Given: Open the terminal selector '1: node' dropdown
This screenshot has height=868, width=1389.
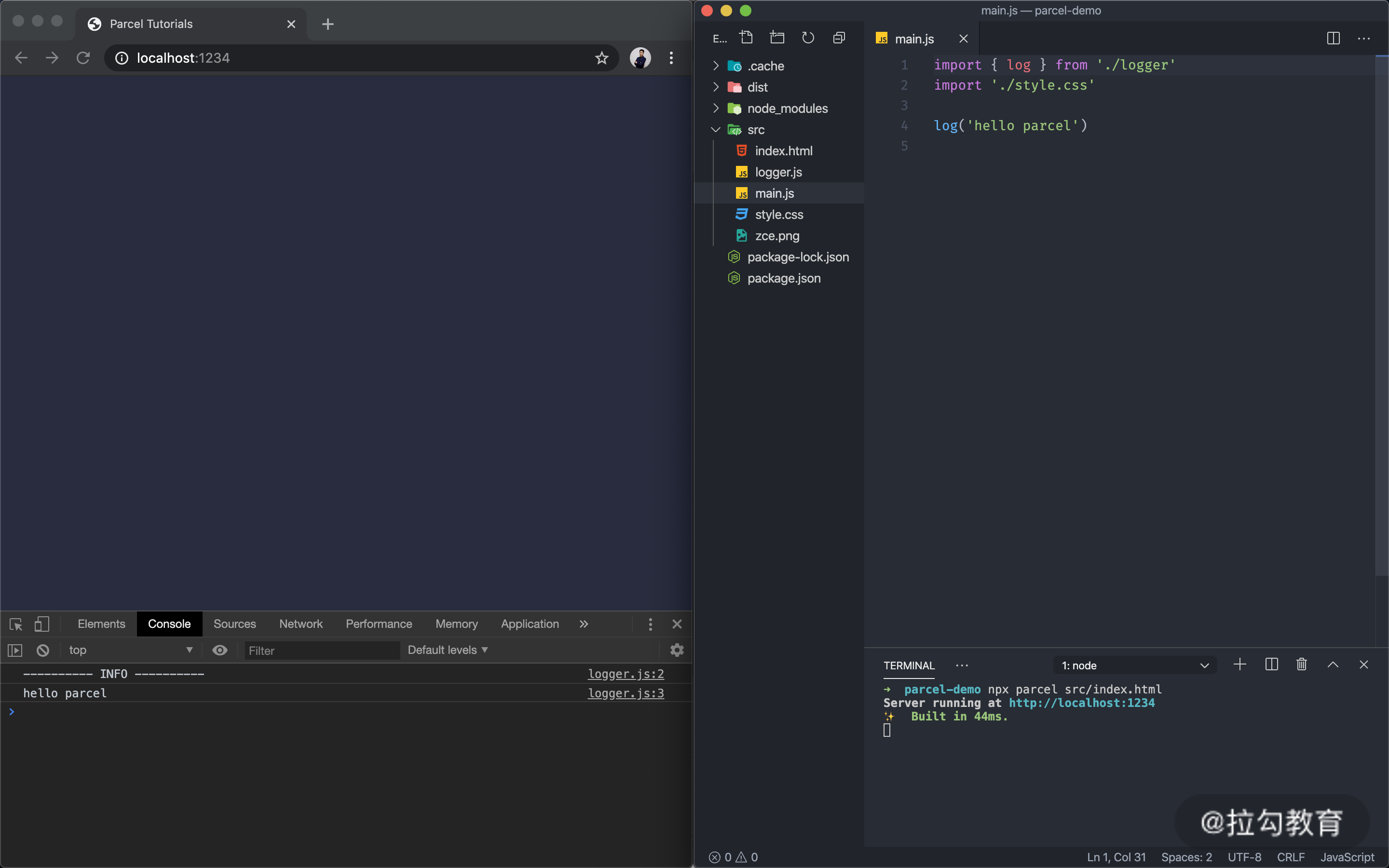Looking at the screenshot, I should pos(1135,665).
